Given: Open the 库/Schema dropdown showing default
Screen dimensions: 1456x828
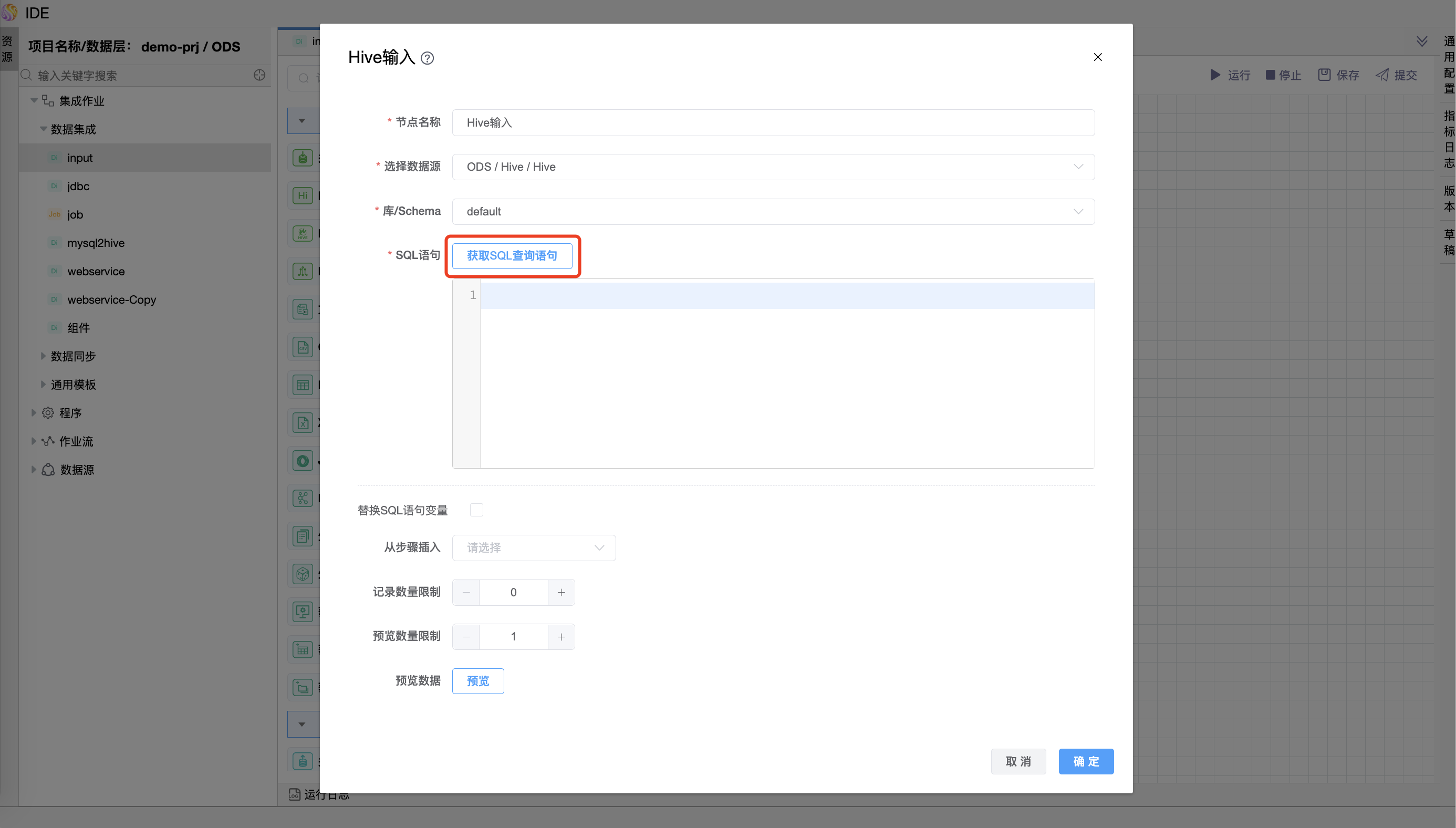Looking at the screenshot, I should 773,211.
